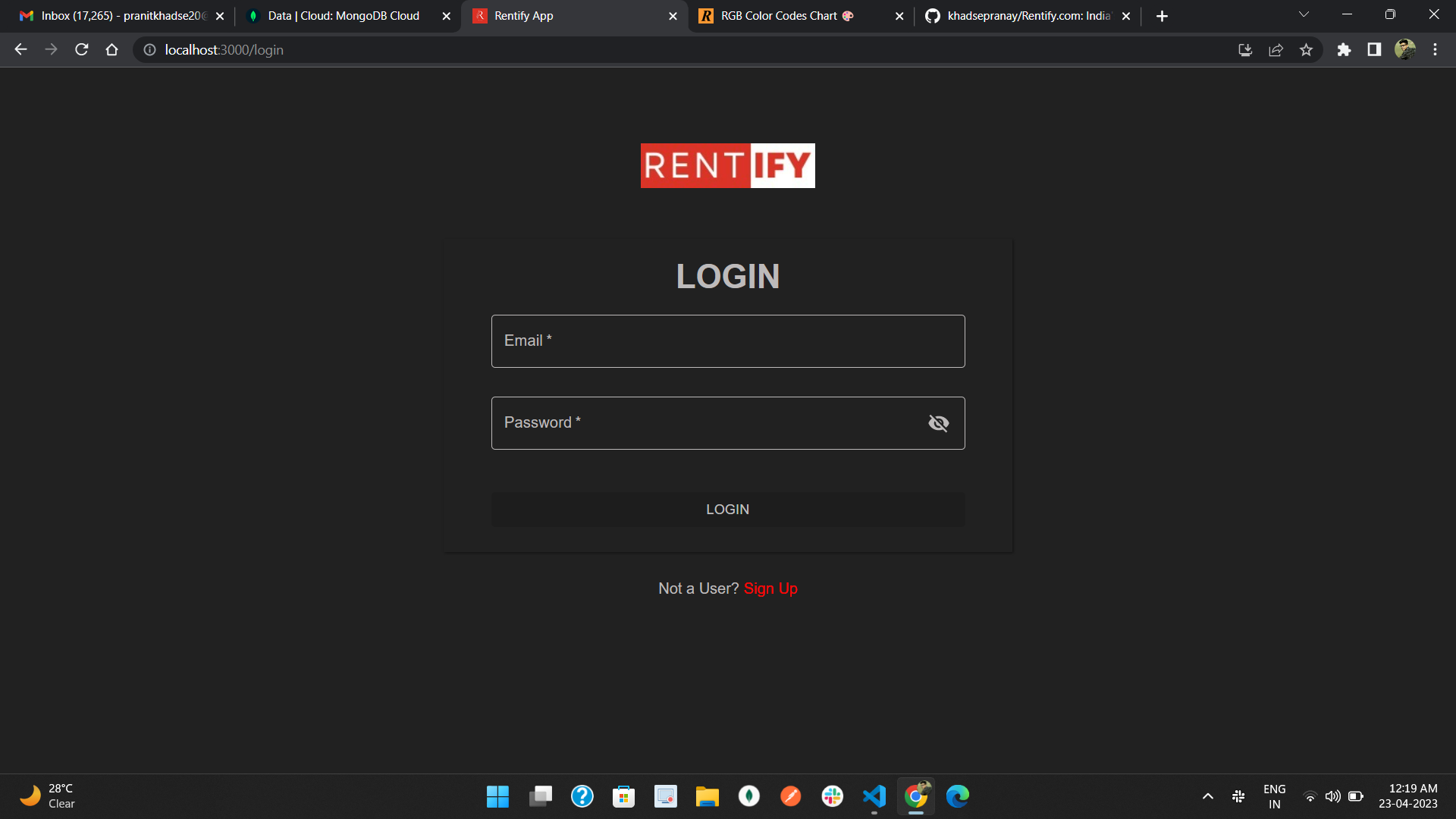Click the Password input field
The image size is (1456, 819).
coord(705,423)
